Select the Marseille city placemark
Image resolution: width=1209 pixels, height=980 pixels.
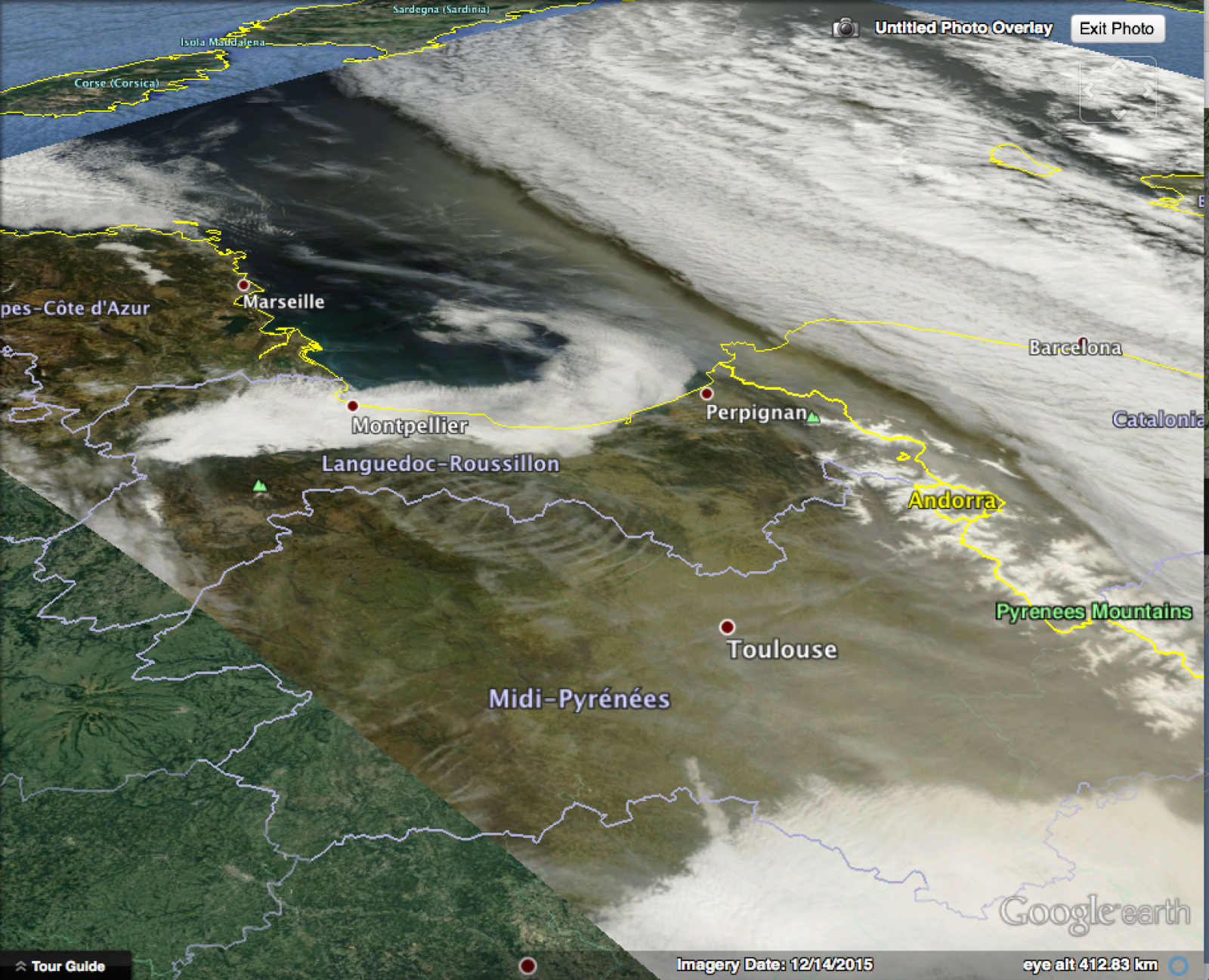click(243, 285)
